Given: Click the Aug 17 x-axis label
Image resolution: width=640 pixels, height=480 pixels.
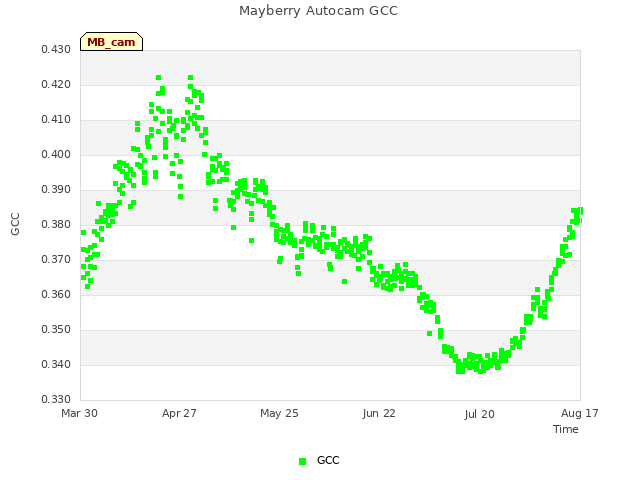Looking at the screenshot, I should coord(580,413).
